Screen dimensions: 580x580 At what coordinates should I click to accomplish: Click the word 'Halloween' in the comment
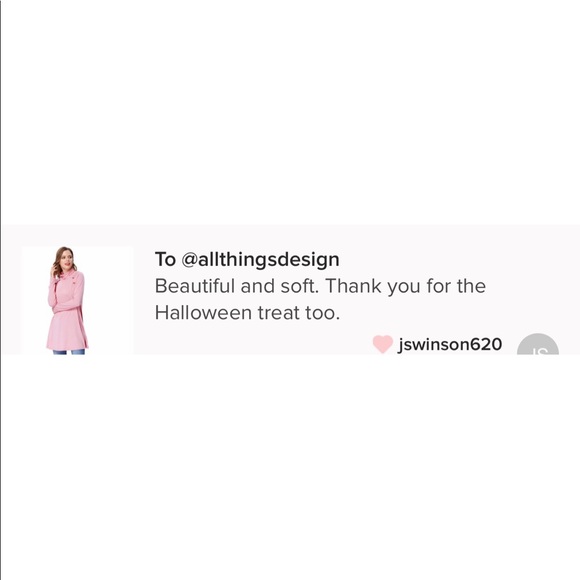click(203, 313)
